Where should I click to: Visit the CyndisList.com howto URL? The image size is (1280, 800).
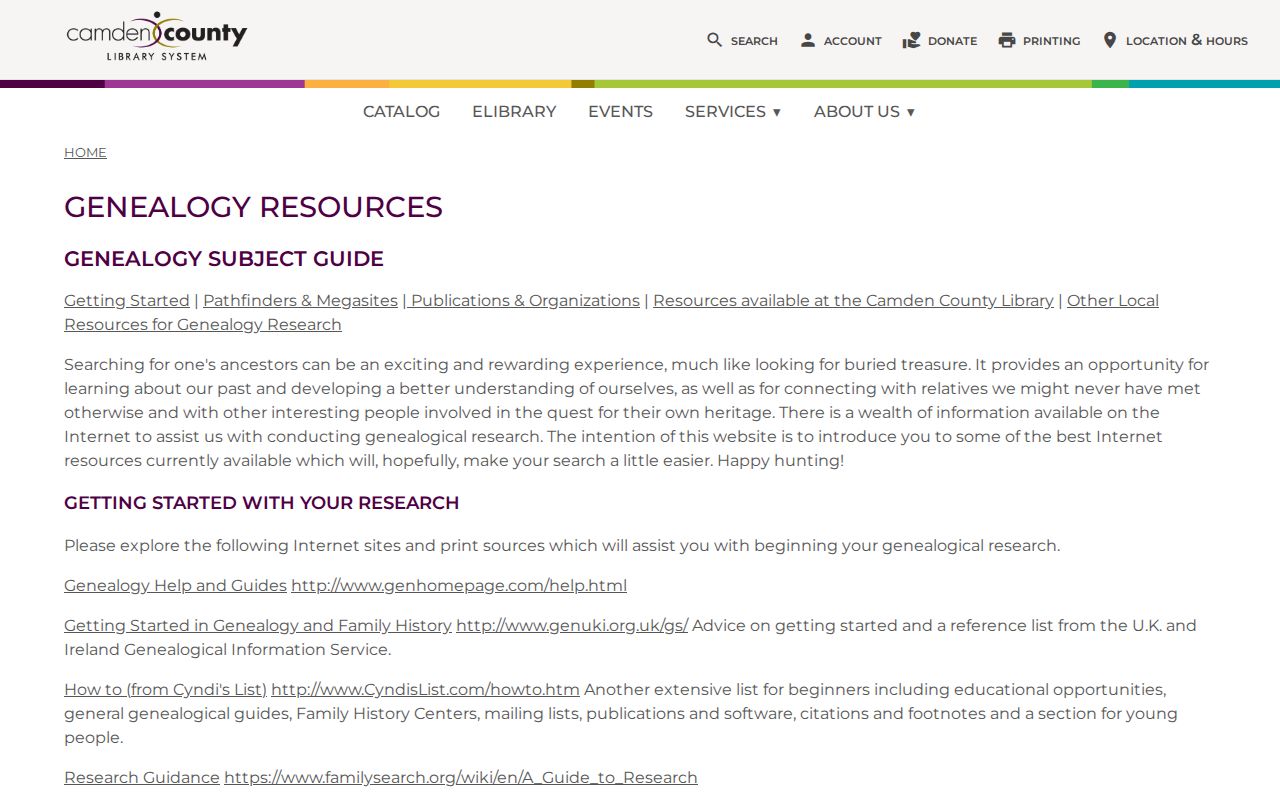[x=425, y=690]
